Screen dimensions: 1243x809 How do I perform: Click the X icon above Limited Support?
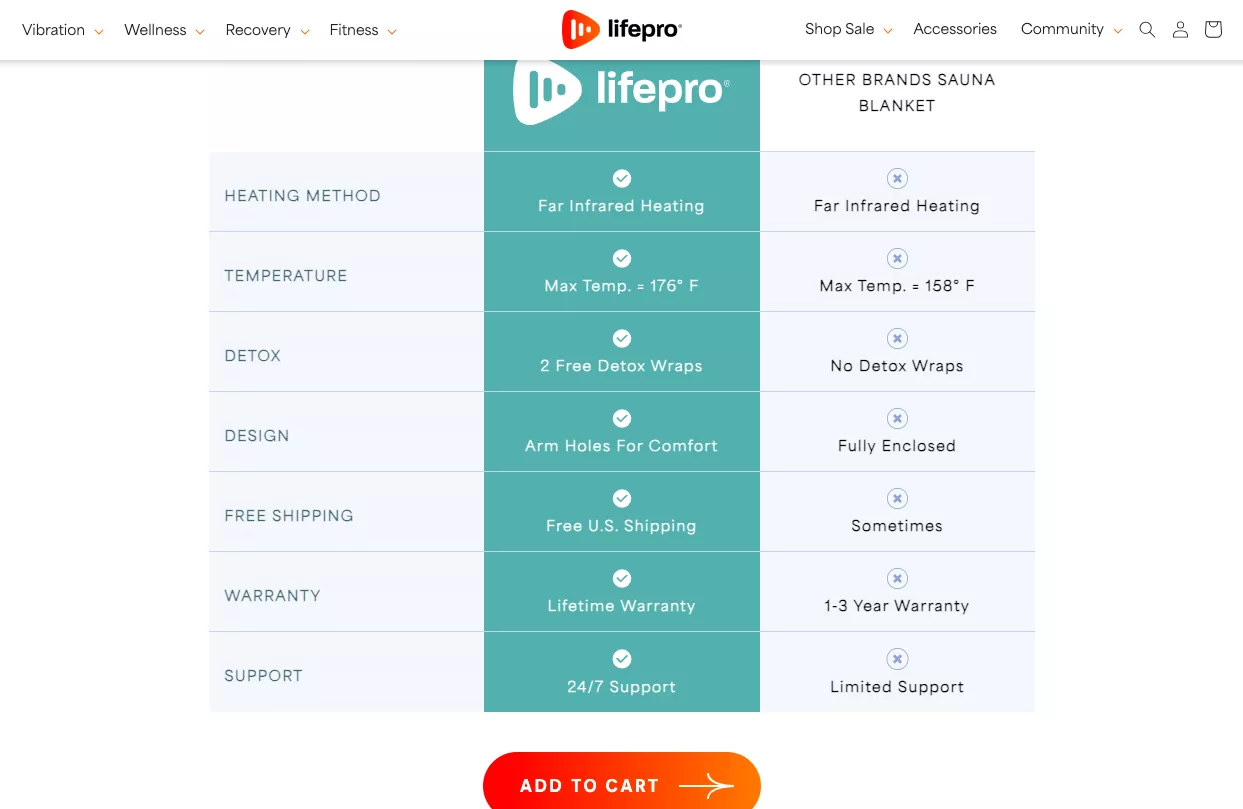(x=897, y=659)
